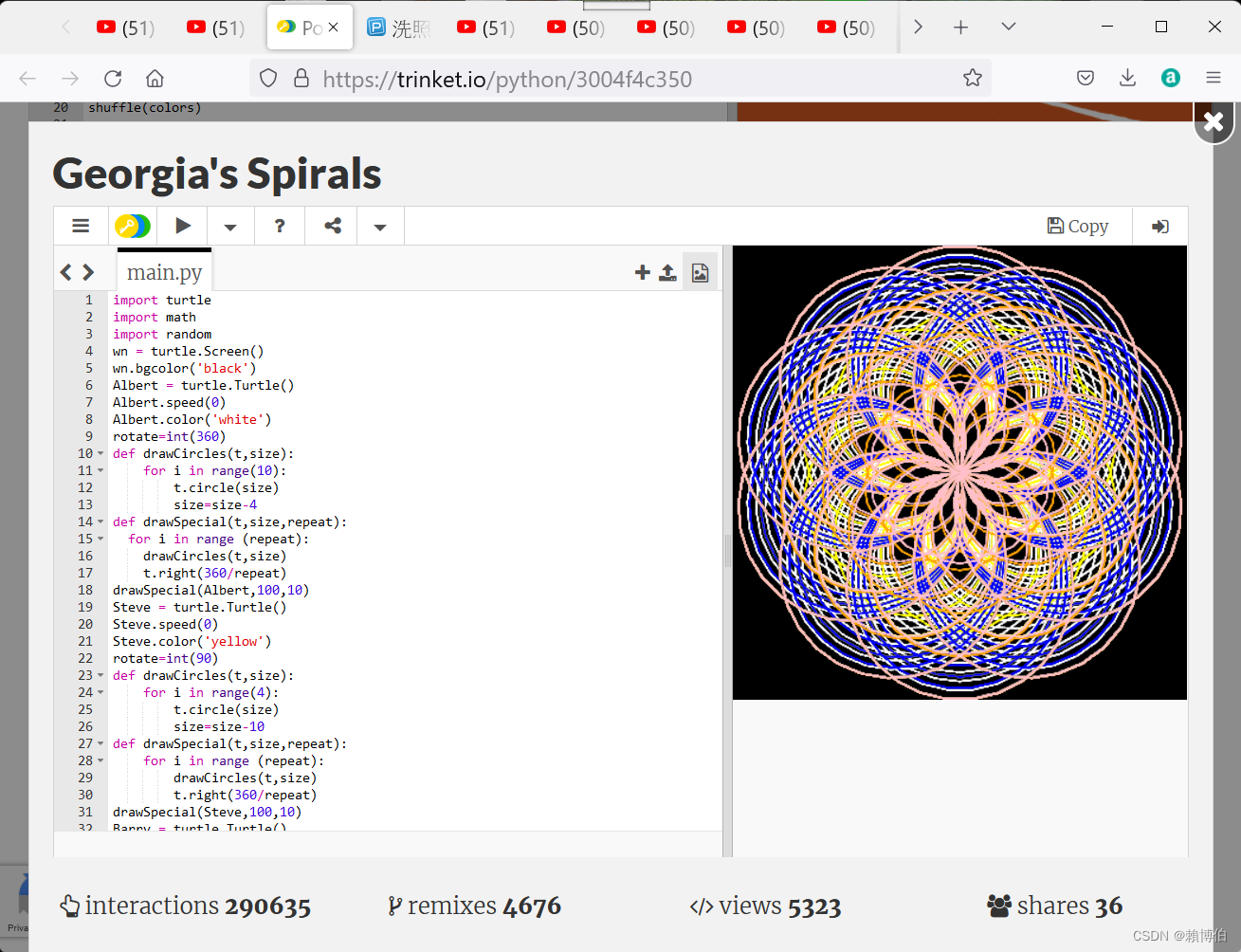Viewport: 1241px width, 952px height.
Task: Click the Trinket logo in the toolbar
Action: tap(133, 226)
